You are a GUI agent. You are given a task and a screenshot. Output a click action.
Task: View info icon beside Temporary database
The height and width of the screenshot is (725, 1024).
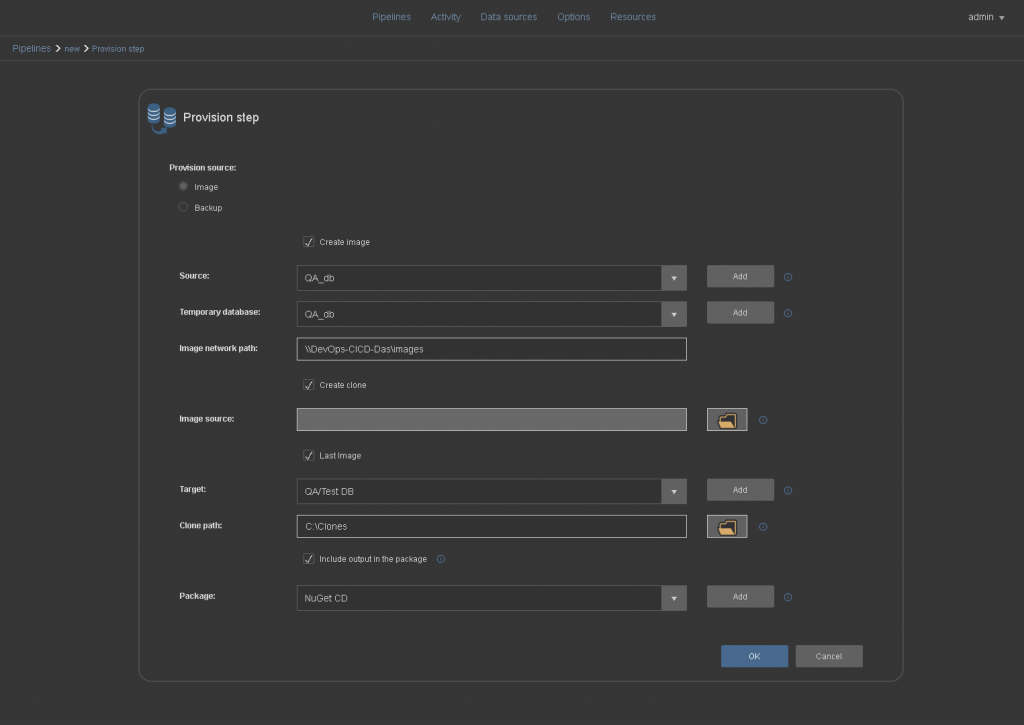788,312
